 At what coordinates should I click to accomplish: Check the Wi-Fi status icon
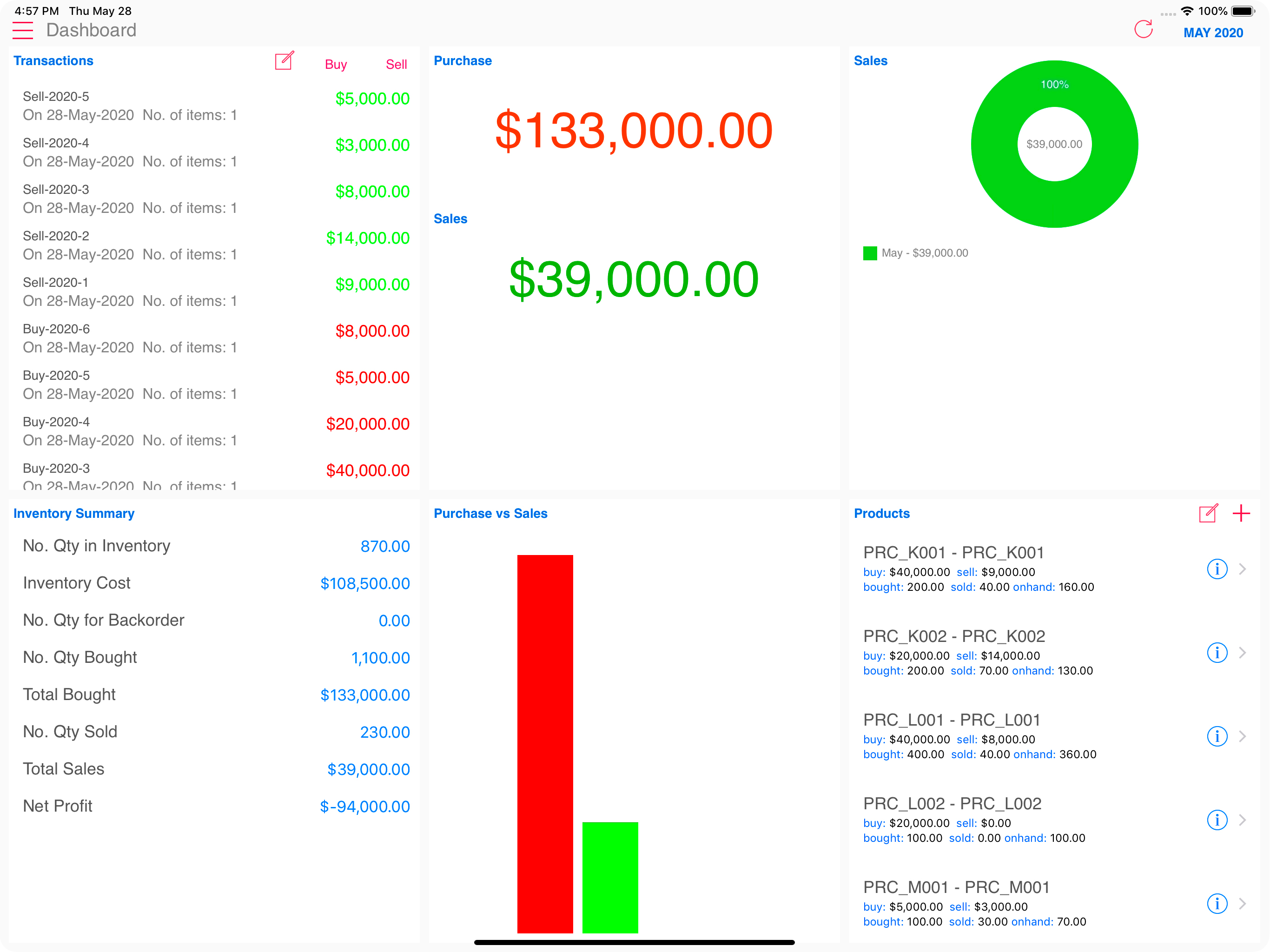1187,11
